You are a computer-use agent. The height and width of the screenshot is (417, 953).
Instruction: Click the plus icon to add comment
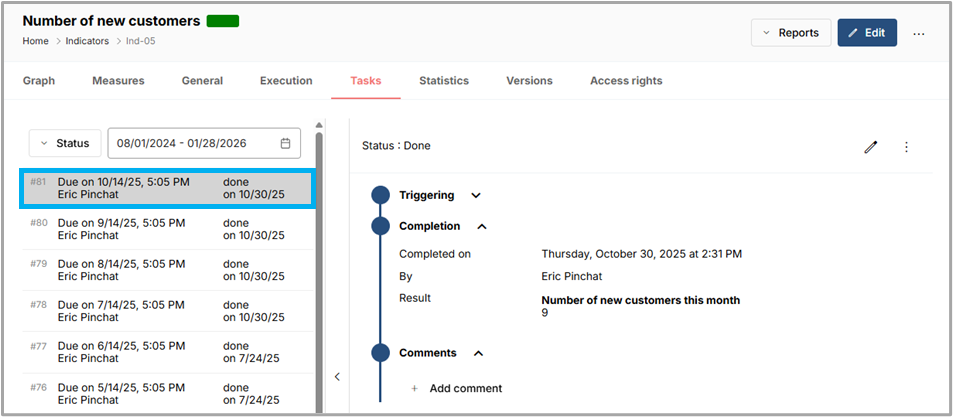point(415,388)
